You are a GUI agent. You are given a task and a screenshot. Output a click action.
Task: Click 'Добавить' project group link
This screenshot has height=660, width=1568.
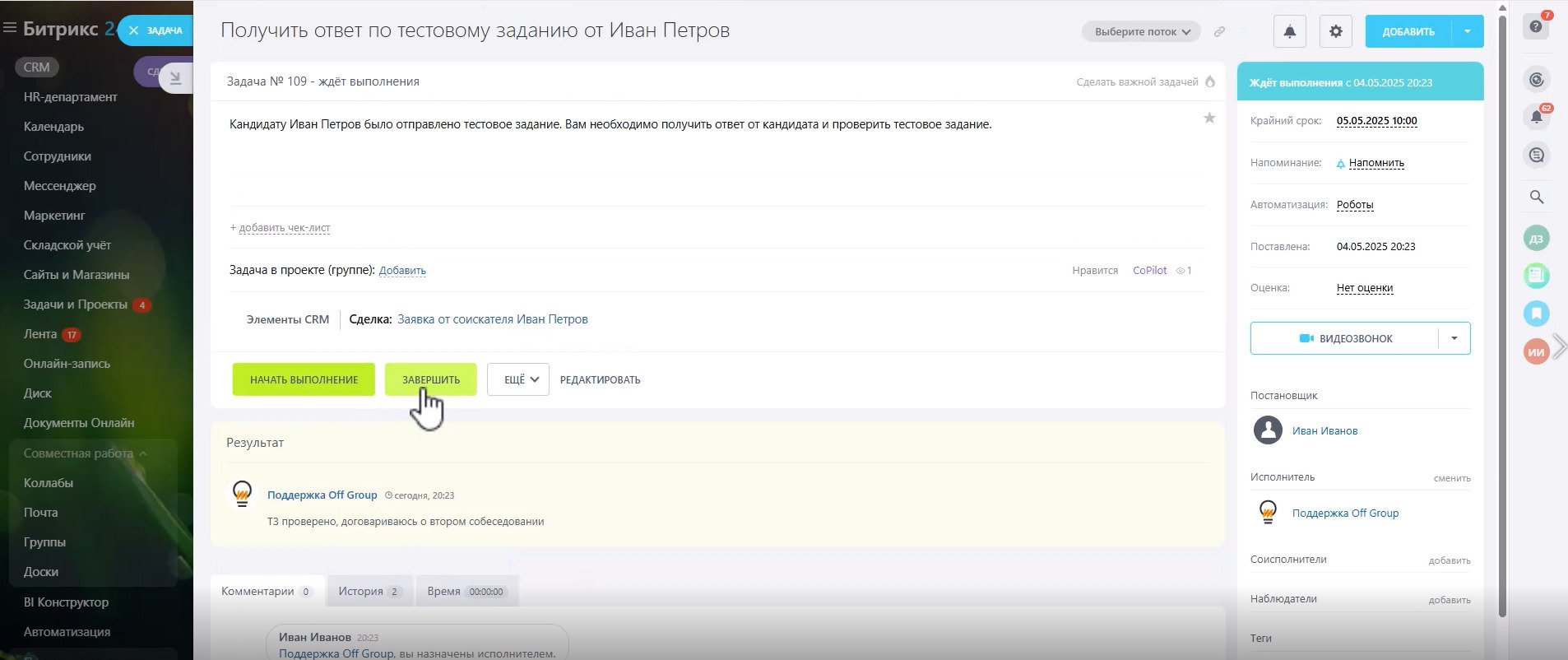[x=402, y=271]
